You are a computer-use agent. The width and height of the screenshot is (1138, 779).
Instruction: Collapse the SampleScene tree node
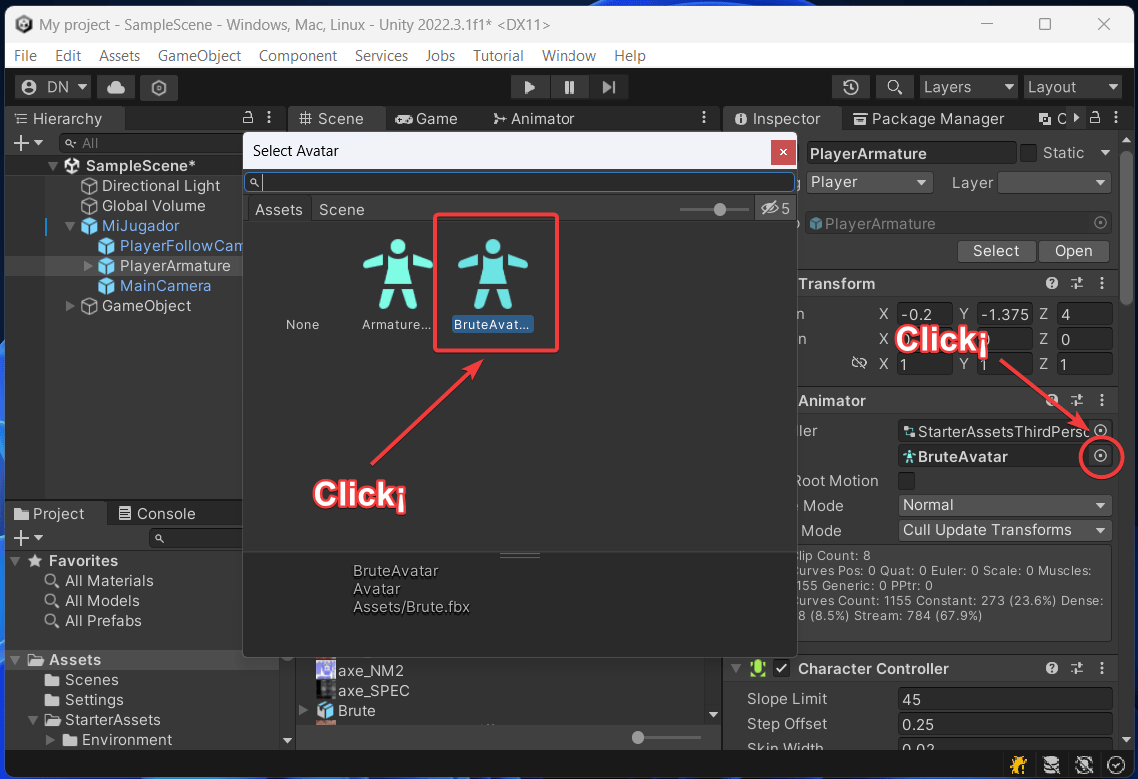point(53,166)
